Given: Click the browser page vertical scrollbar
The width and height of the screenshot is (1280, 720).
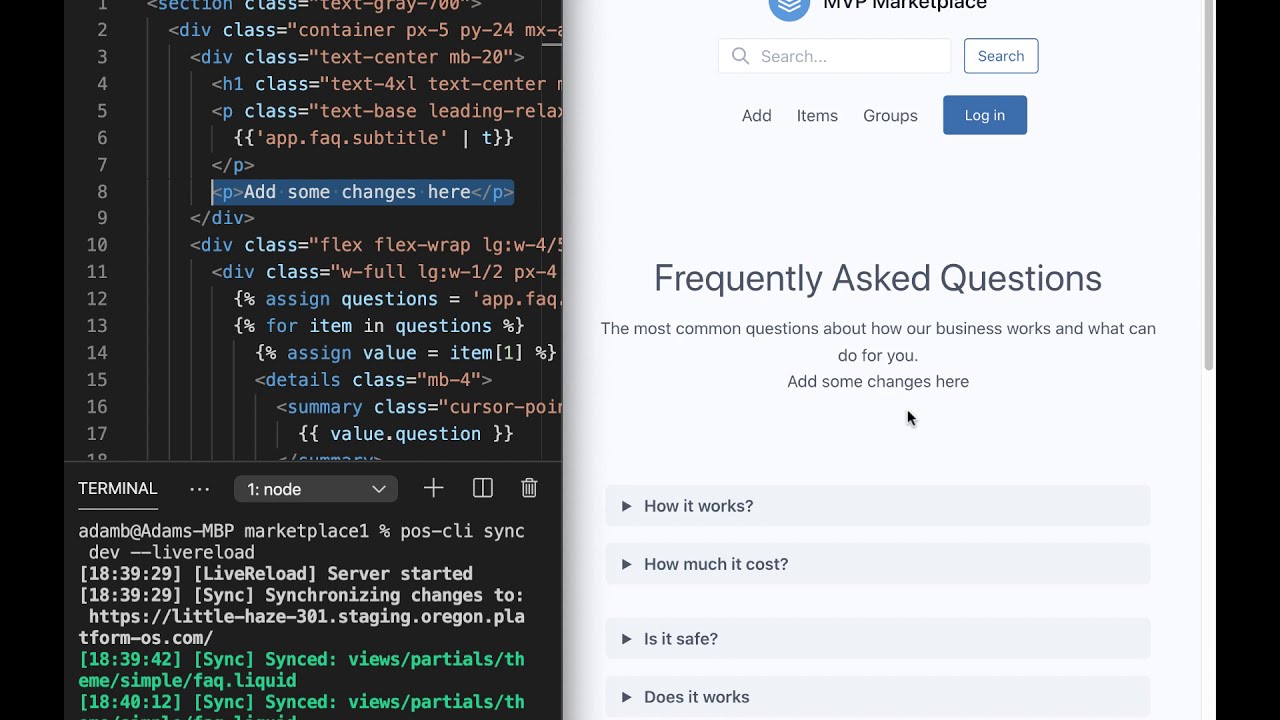Looking at the screenshot, I should point(1209,186).
